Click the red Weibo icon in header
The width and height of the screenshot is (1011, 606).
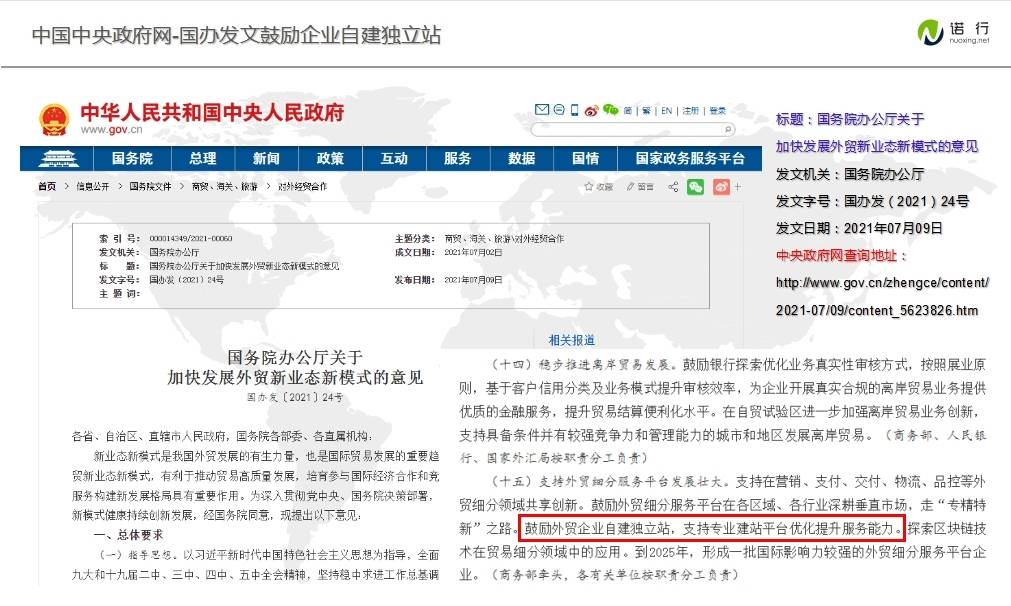(591, 111)
